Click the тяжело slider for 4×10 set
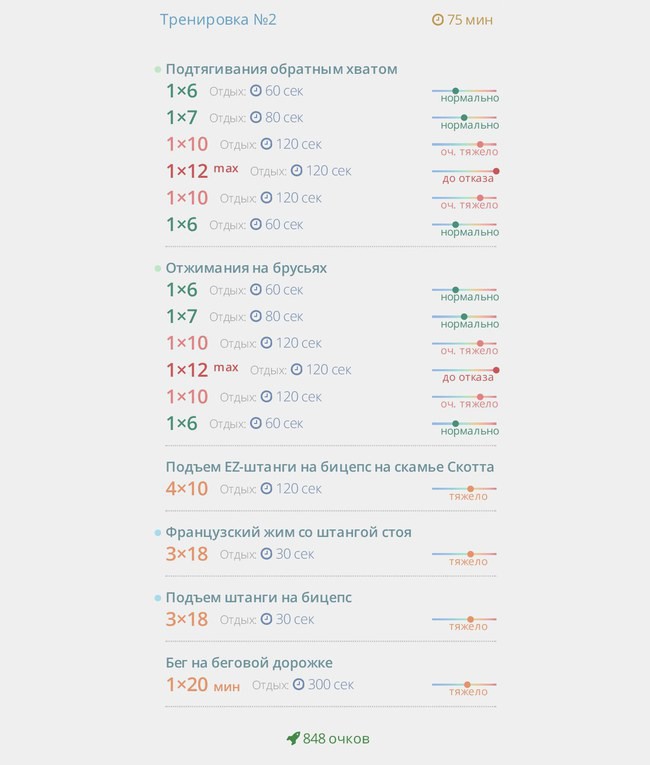The width and height of the screenshot is (650, 765). [x=465, y=488]
